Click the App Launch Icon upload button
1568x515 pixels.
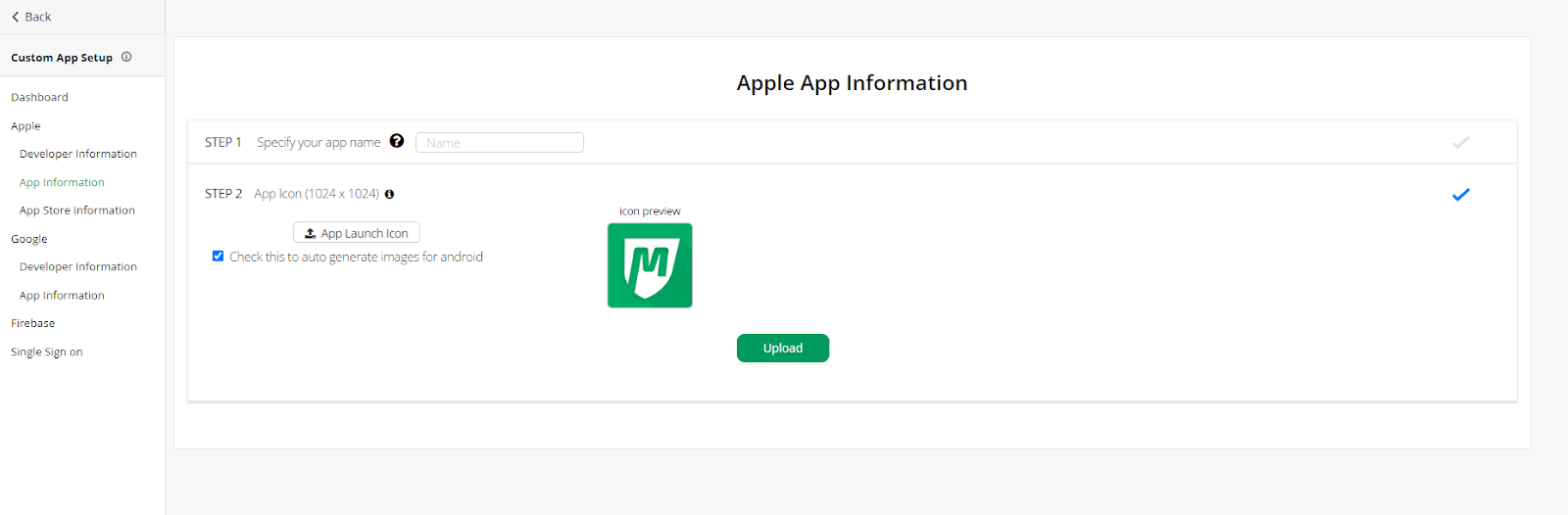[x=357, y=233]
